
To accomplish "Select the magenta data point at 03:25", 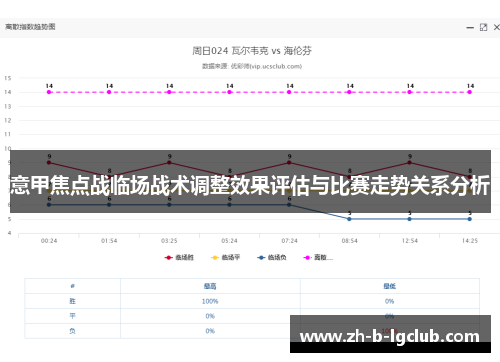I will [x=169, y=92].
